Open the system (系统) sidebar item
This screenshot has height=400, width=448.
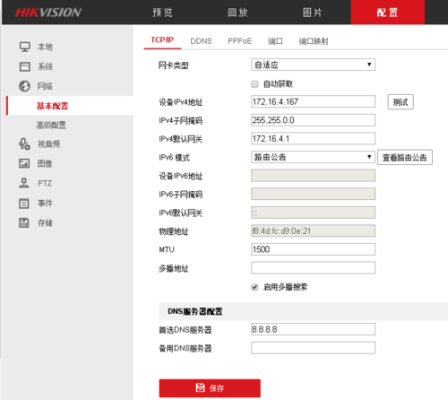(x=45, y=67)
